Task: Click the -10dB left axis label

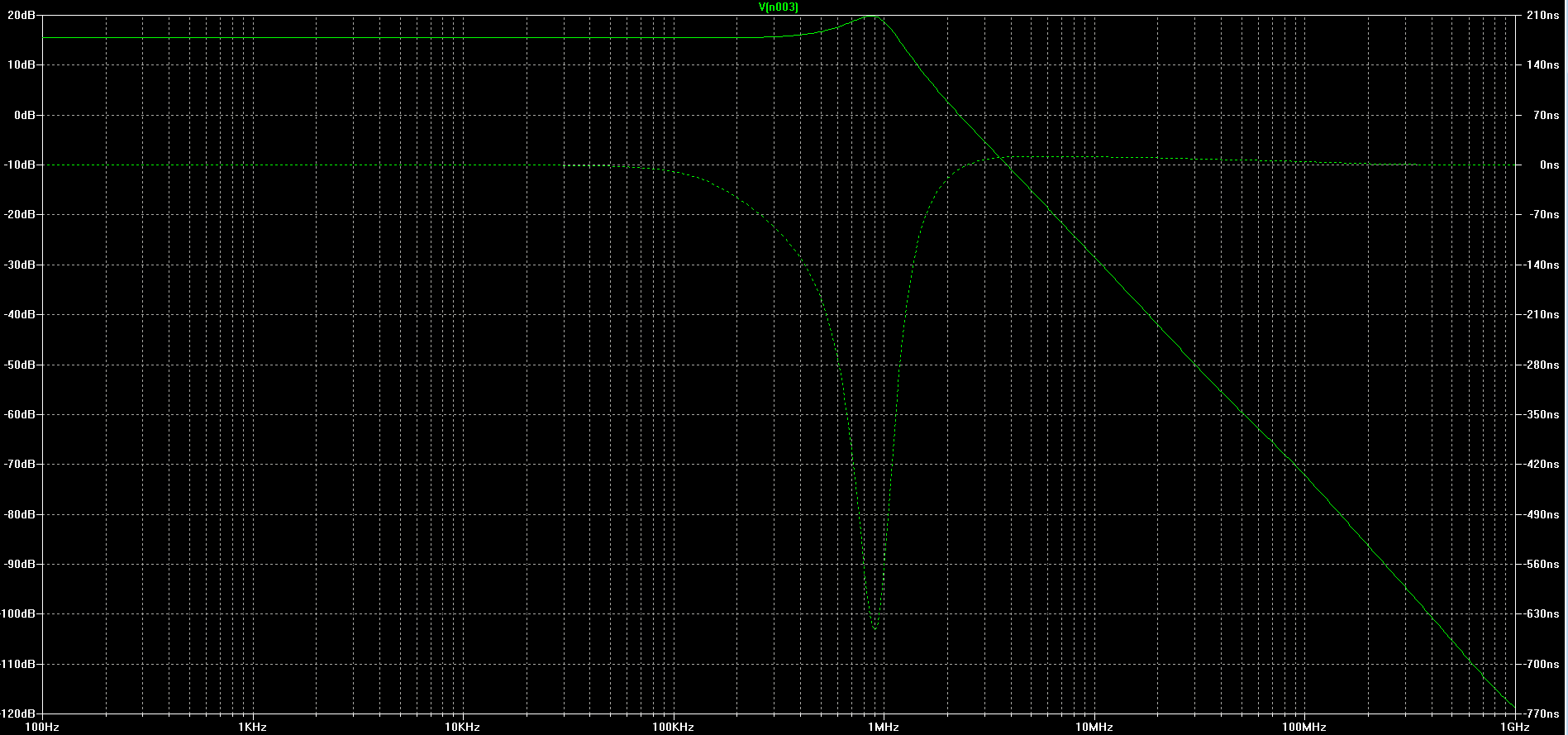Action: point(19,165)
